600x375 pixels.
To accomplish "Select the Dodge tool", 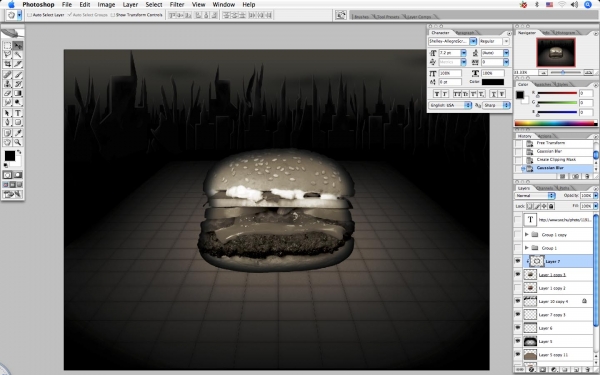I will [18, 102].
